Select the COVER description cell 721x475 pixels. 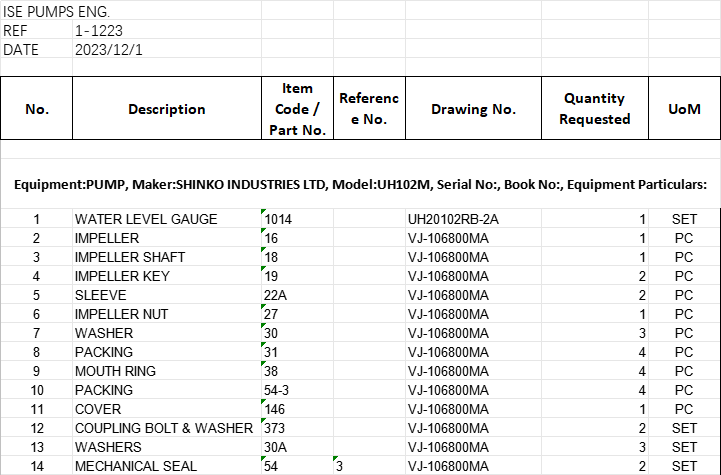pos(98,409)
